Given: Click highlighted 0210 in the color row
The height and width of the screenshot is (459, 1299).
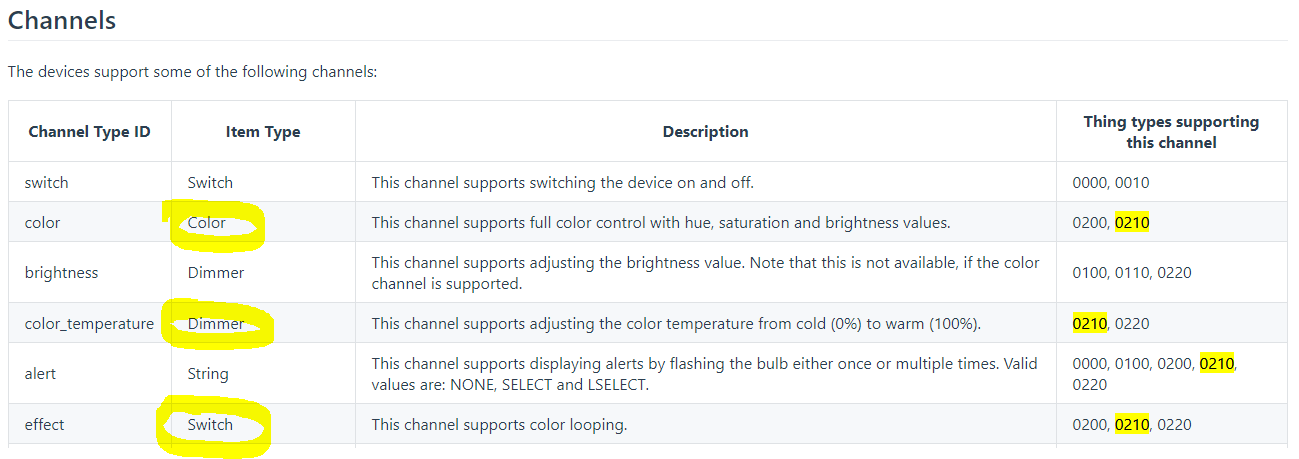Looking at the screenshot, I should point(1132,223).
